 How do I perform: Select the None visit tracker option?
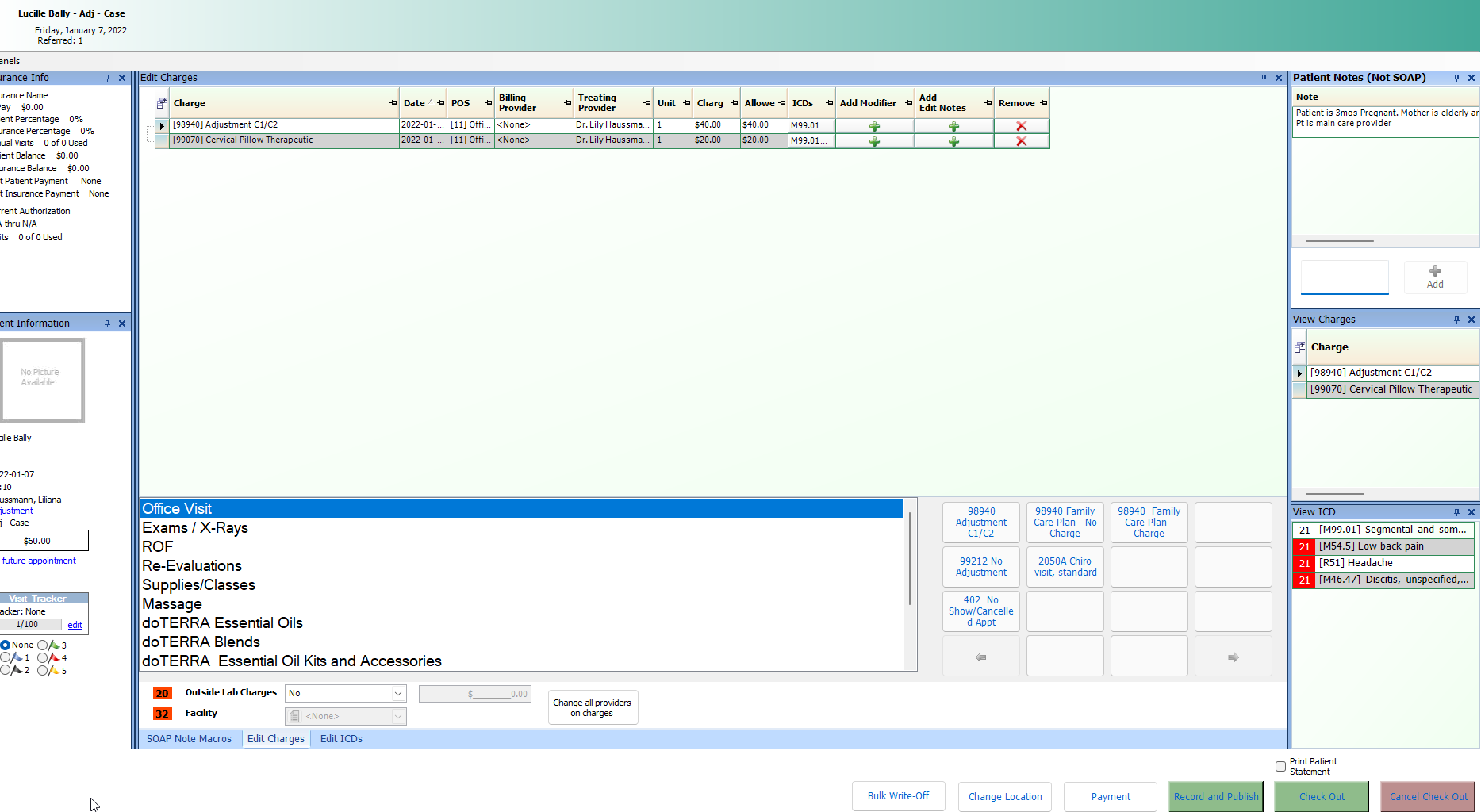[x=6, y=645]
